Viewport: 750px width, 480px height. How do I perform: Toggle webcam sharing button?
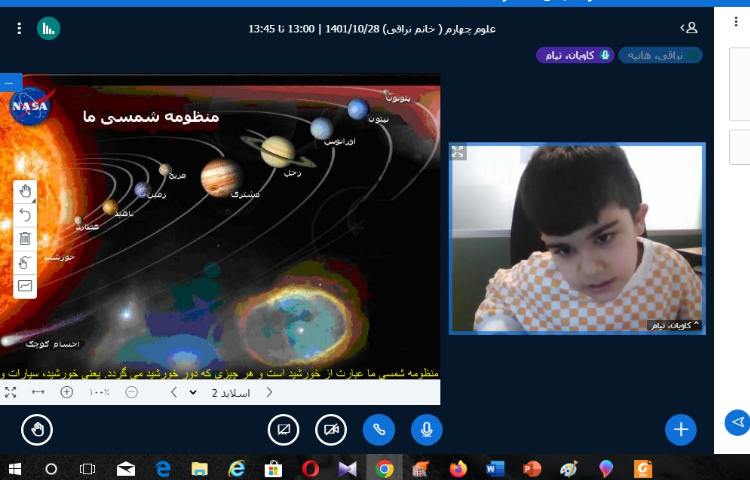tap(331, 429)
